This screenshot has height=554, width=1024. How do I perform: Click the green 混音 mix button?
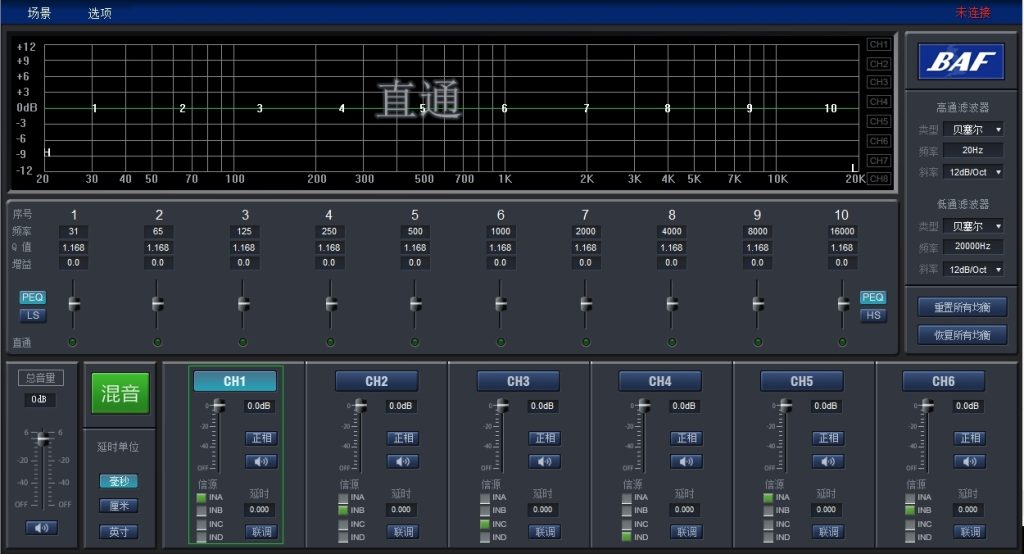click(x=120, y=393)
